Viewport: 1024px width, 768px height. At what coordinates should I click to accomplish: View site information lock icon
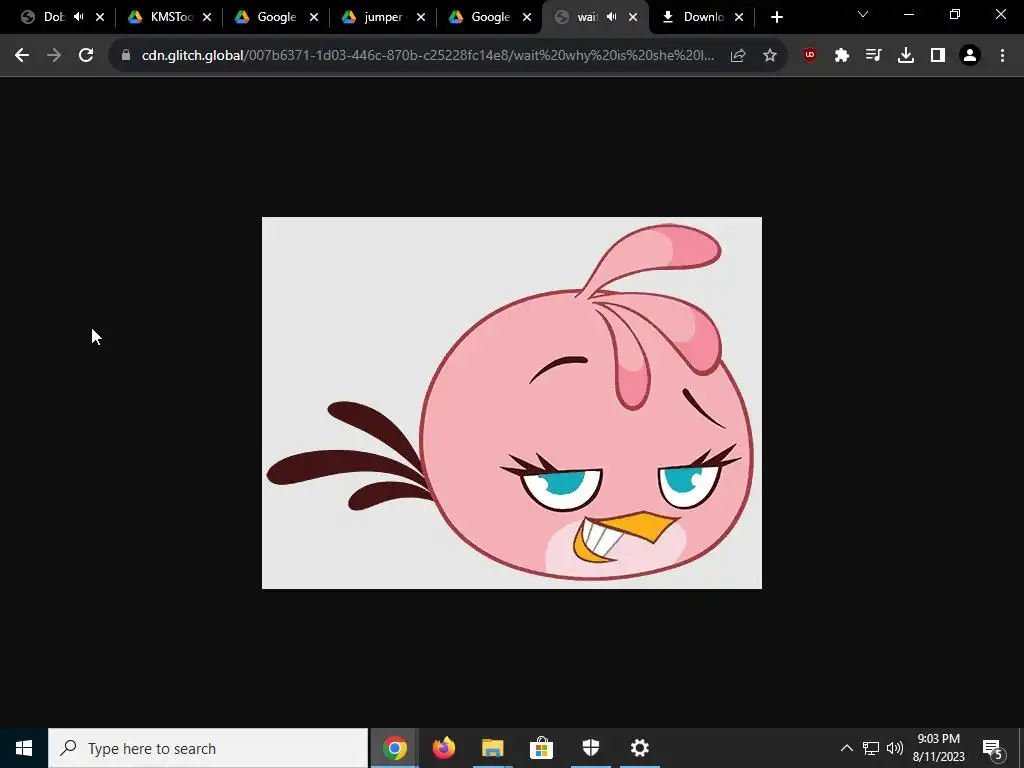126,56
